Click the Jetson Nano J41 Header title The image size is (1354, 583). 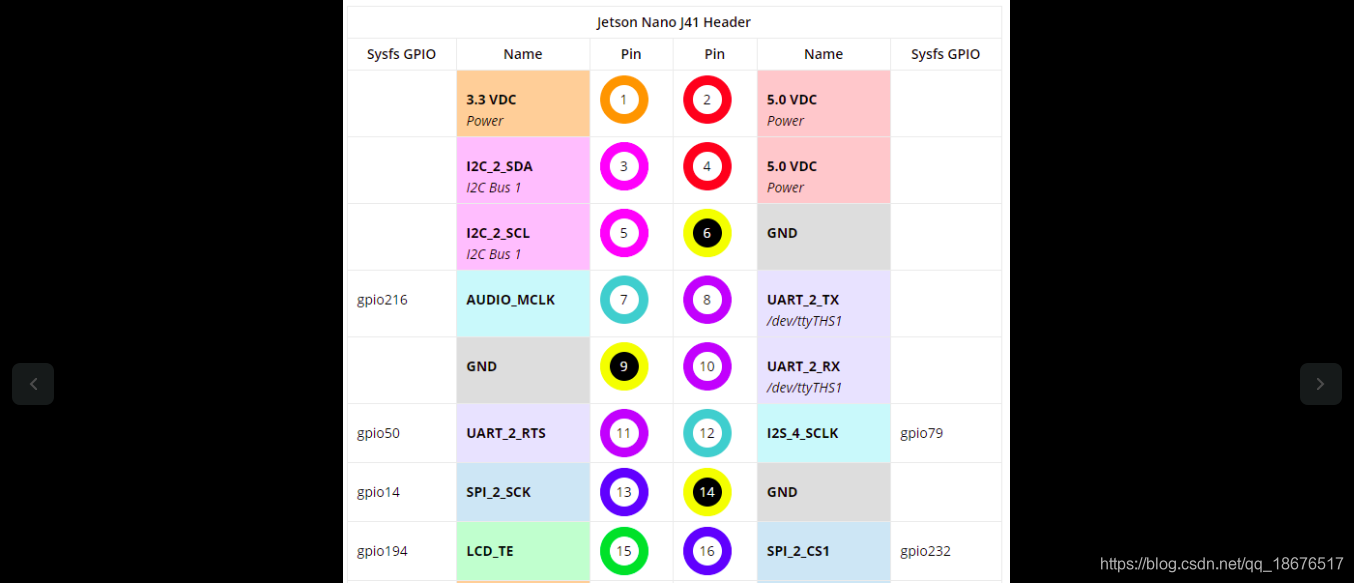(674, 22)
